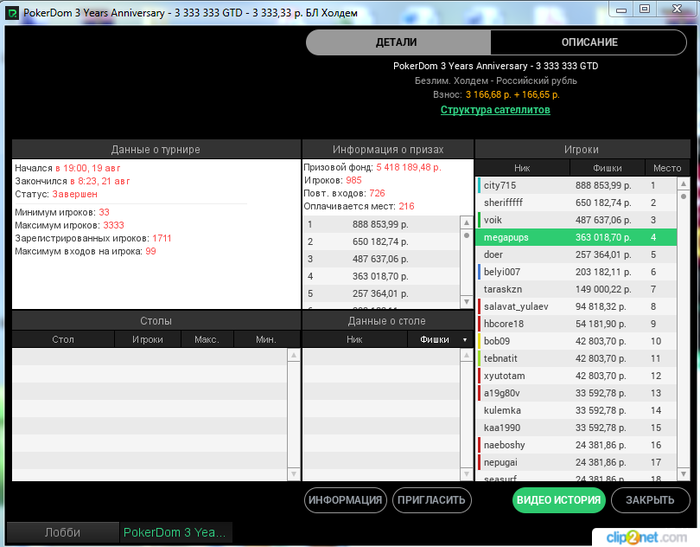Click the ПРИГЛАСИТЬ button
The width and height of the screenshot is (700, 547).
coord(432,500)
